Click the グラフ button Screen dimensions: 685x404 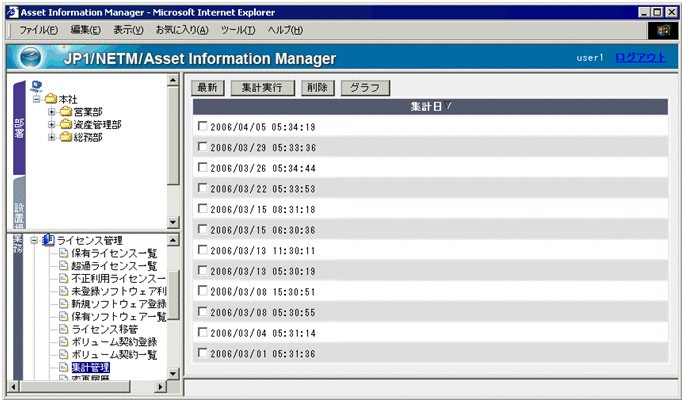[x=365, y=88]
